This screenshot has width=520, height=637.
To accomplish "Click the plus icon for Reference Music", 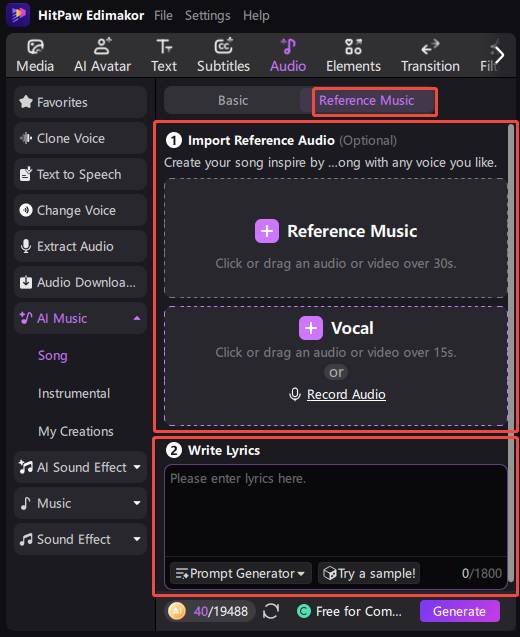I will 267,231.
